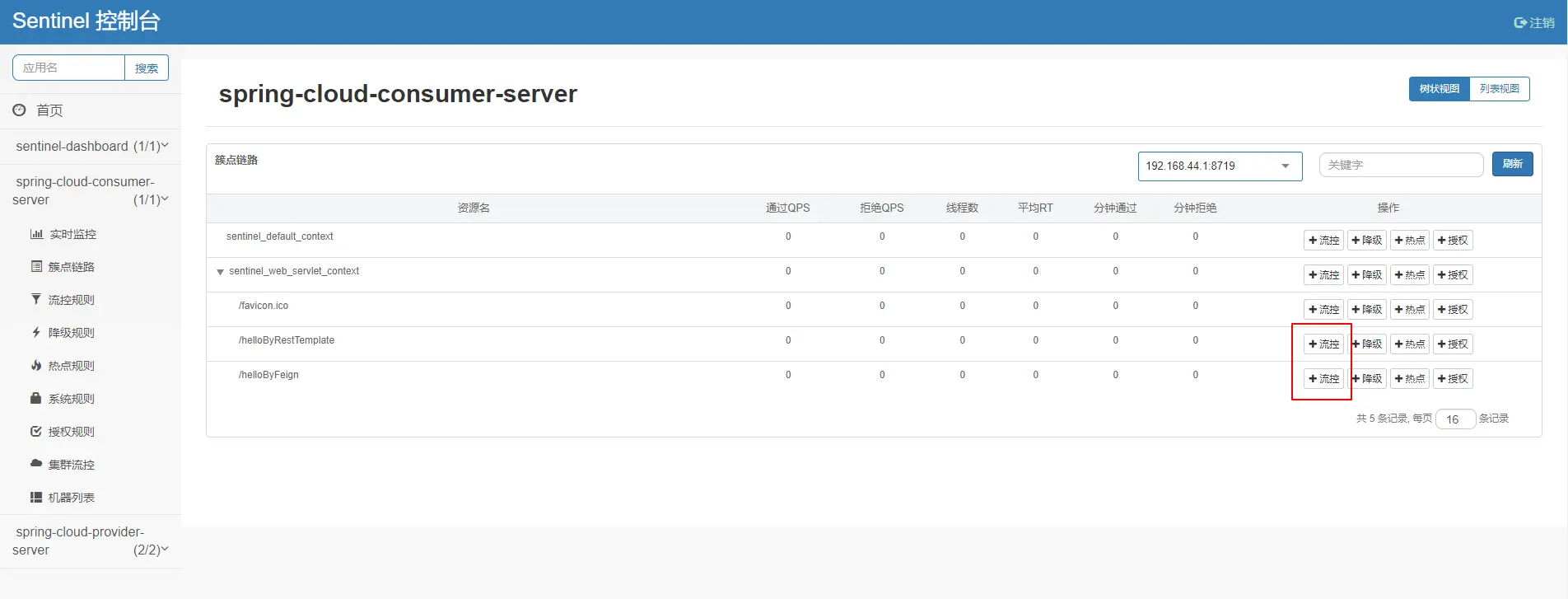Click the sentinel_default_context resource name
This screenshot has height=599, width=1568.
point(280,236)
